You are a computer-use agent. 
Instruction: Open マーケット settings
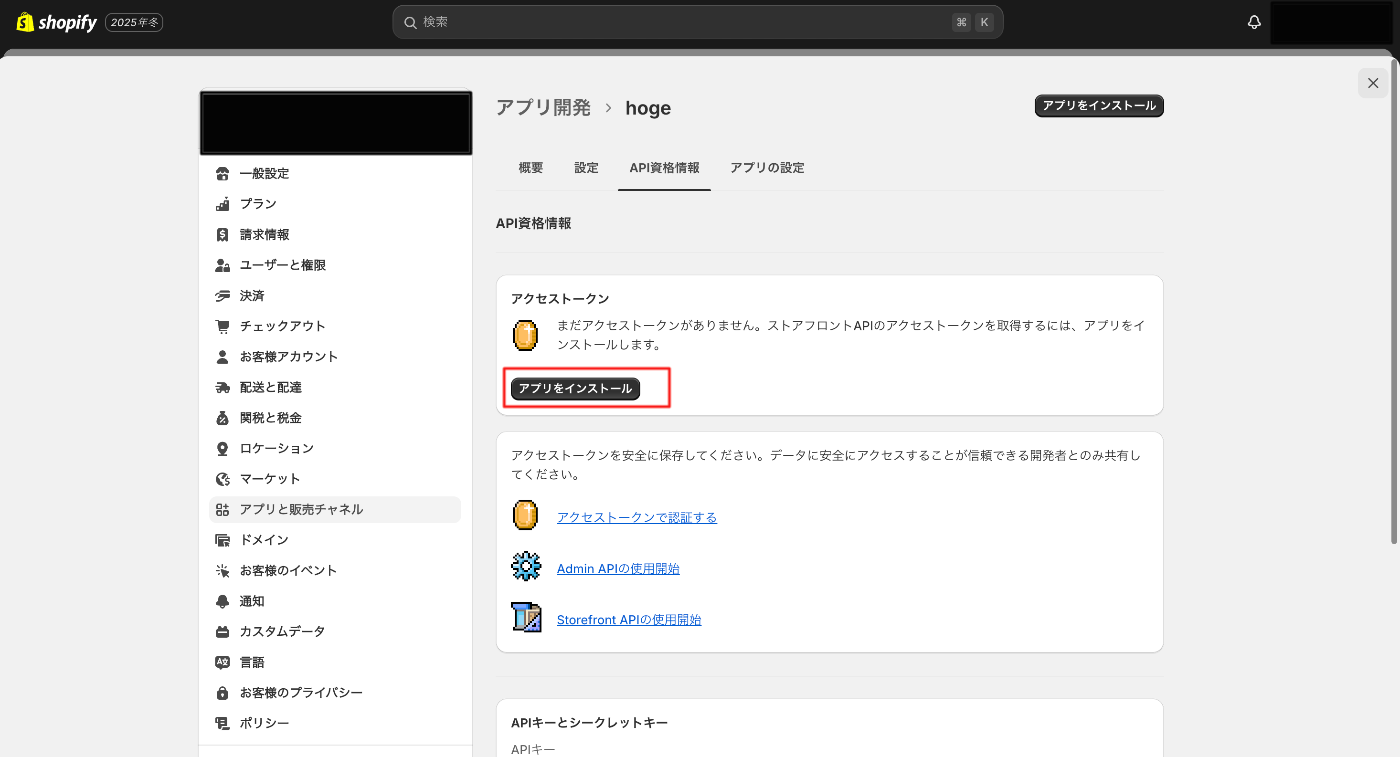coord(335,479)
